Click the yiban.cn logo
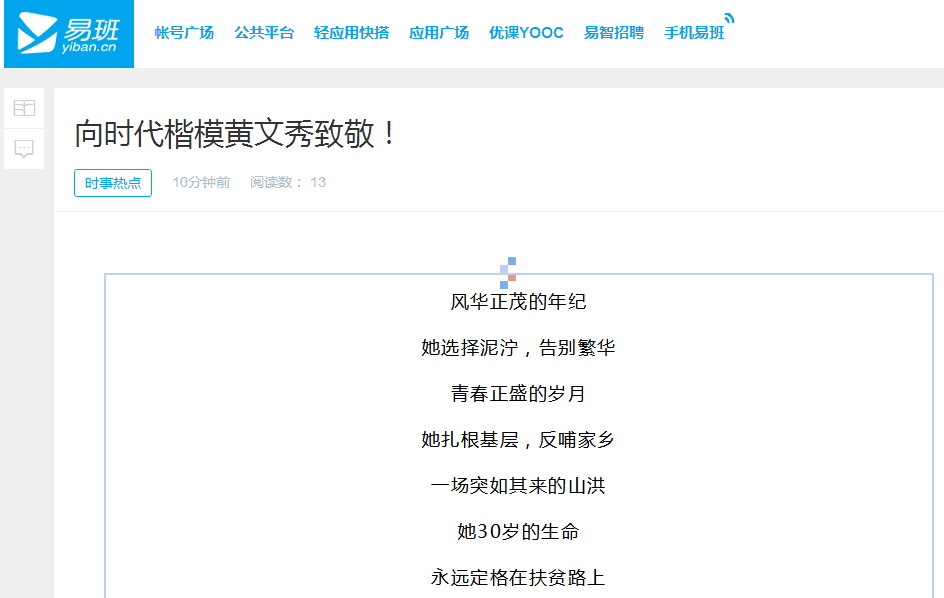This screenshot has width=944, height=598. pyautogui.click(x=69, y=34)
